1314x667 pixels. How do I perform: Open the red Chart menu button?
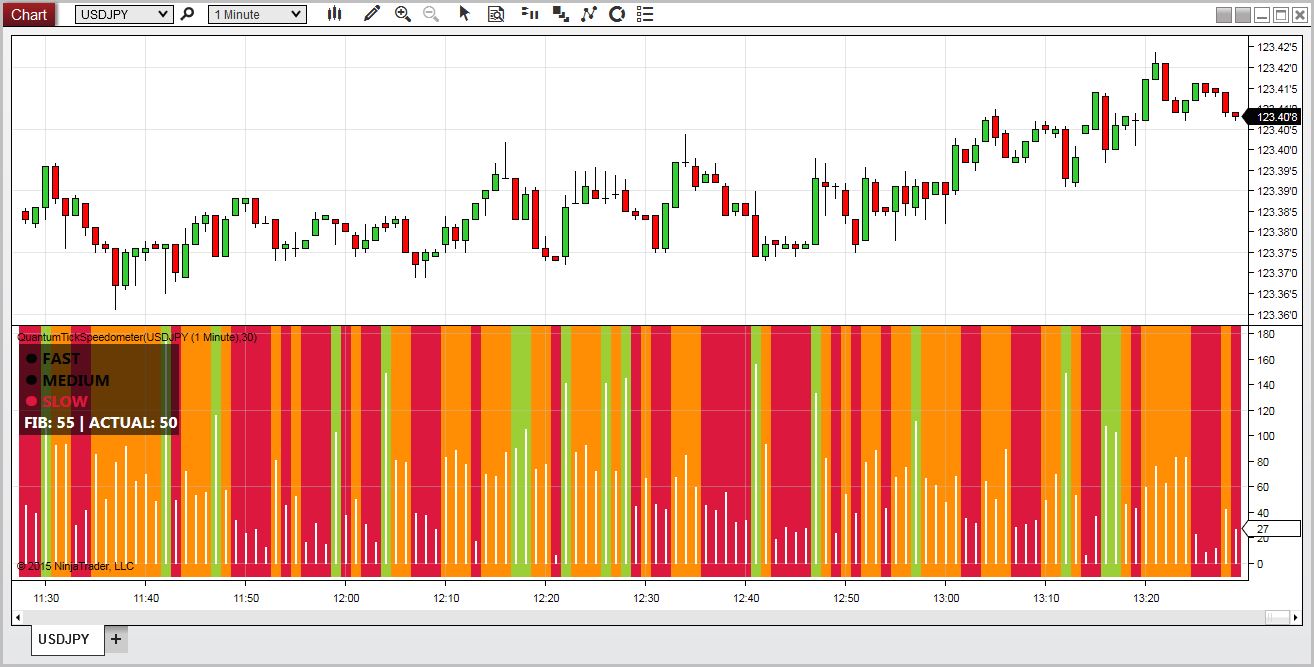[28, 14]
